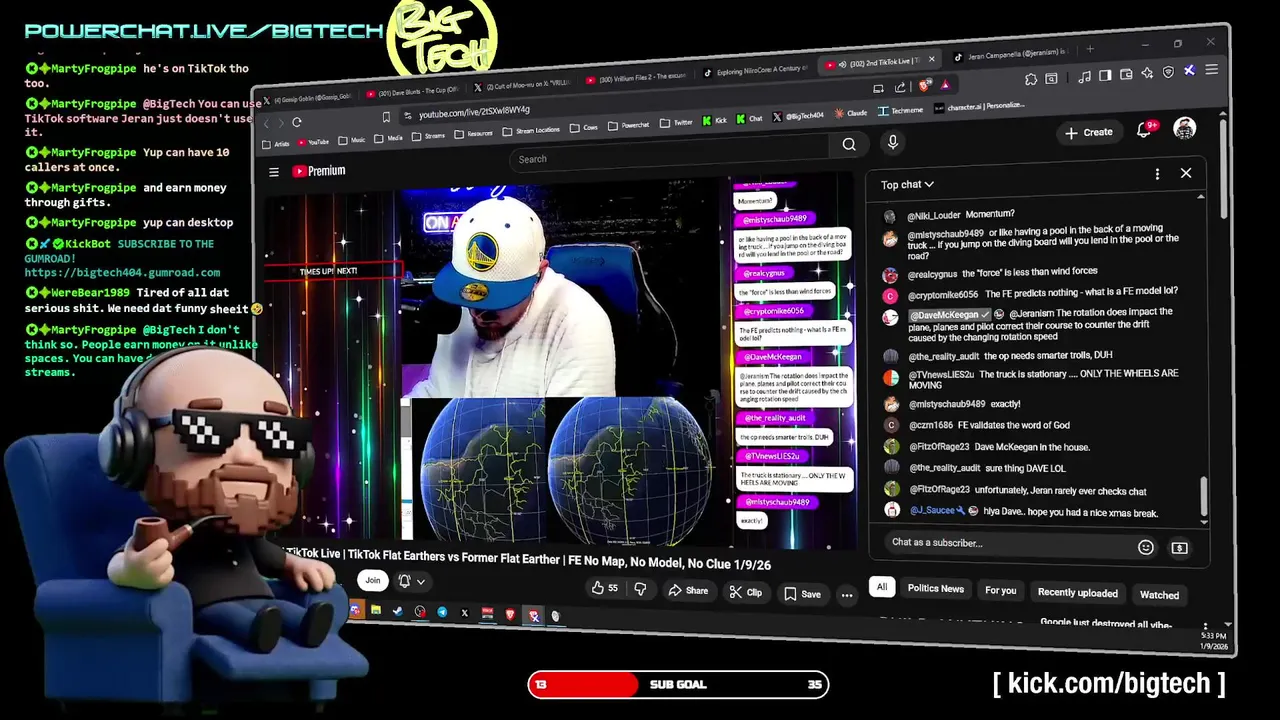1280x720 pixels.
Task: Switch to the Vrillium Files 2 tab
Action: [x=634, y=79]
